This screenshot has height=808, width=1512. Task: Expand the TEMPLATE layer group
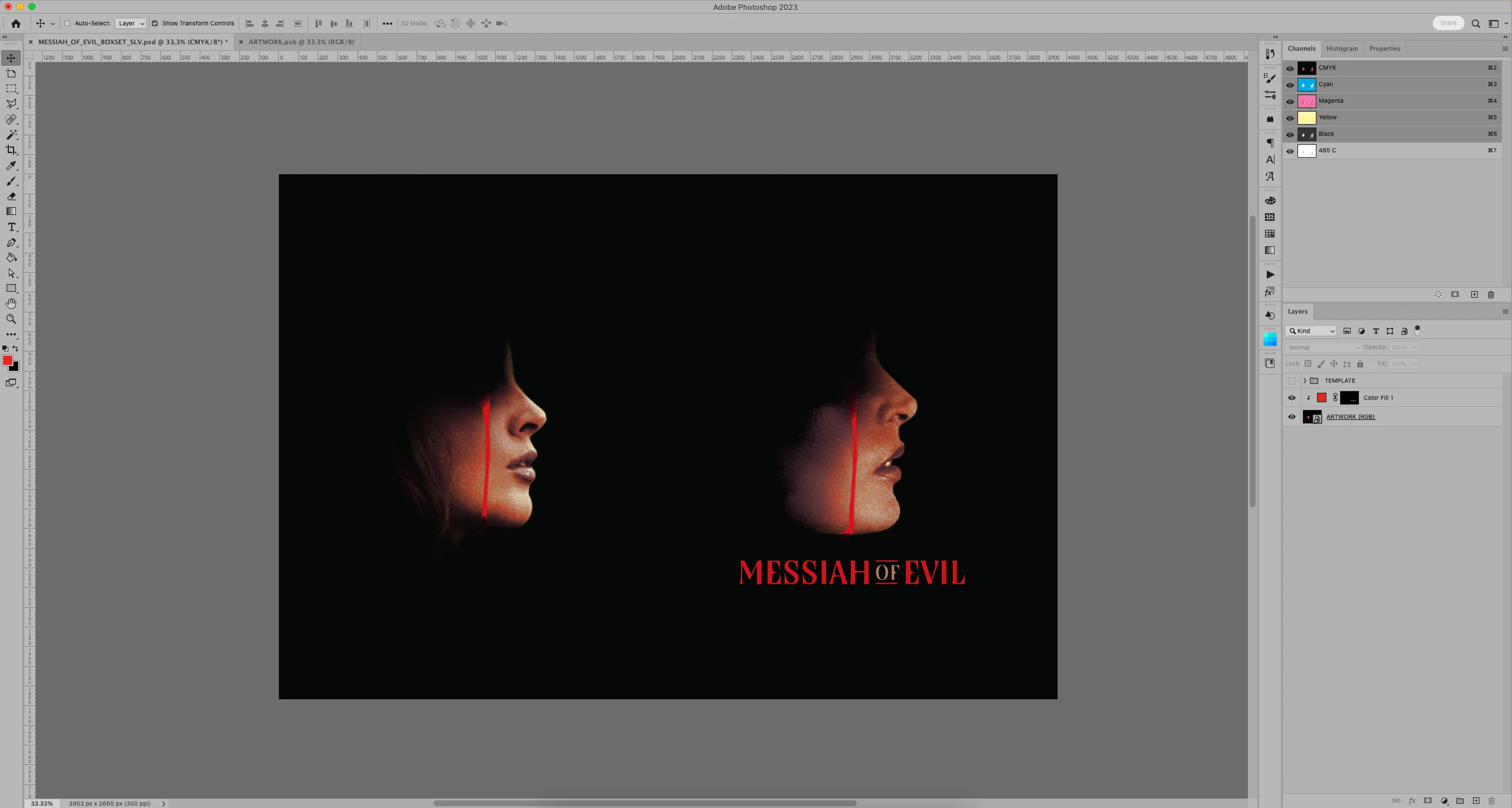(1305, 381)
